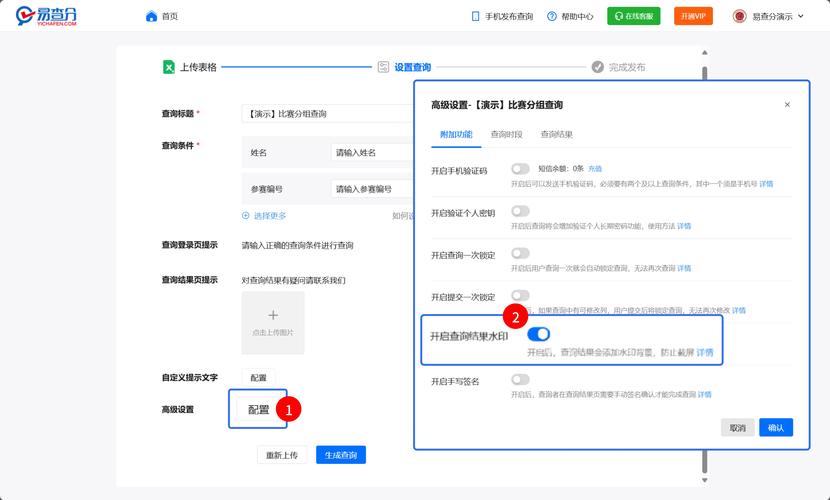Click the 设置查询 step icon
Image resolution: width=830 pixels, height=500 pixels.
pos(383,67)
